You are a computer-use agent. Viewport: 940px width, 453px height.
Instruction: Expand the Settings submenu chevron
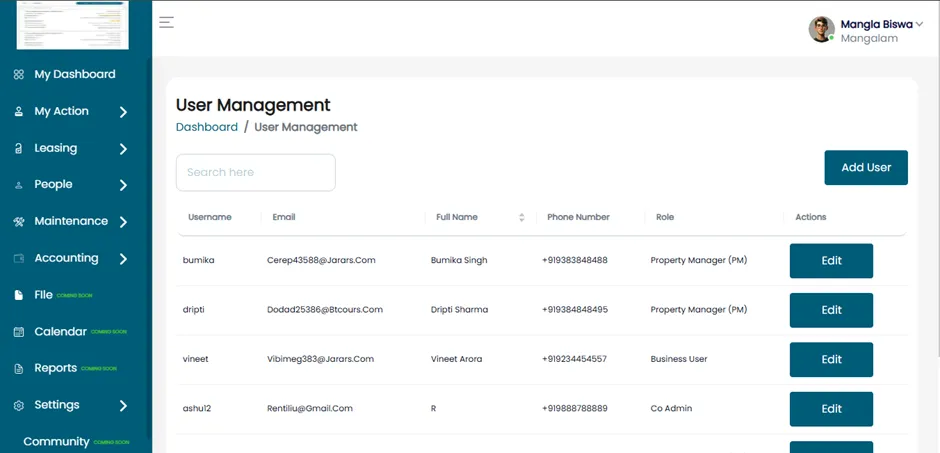123,406
